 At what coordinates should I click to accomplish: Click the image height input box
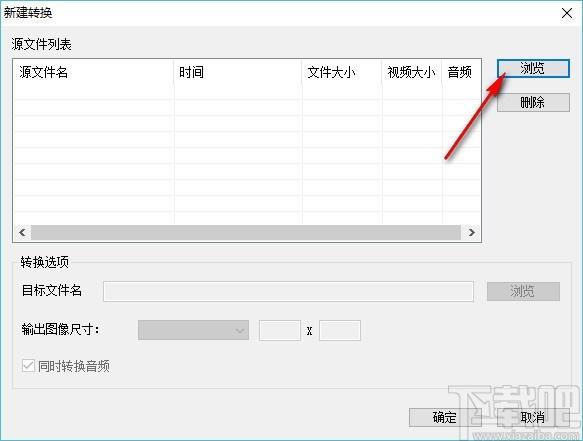340,330
